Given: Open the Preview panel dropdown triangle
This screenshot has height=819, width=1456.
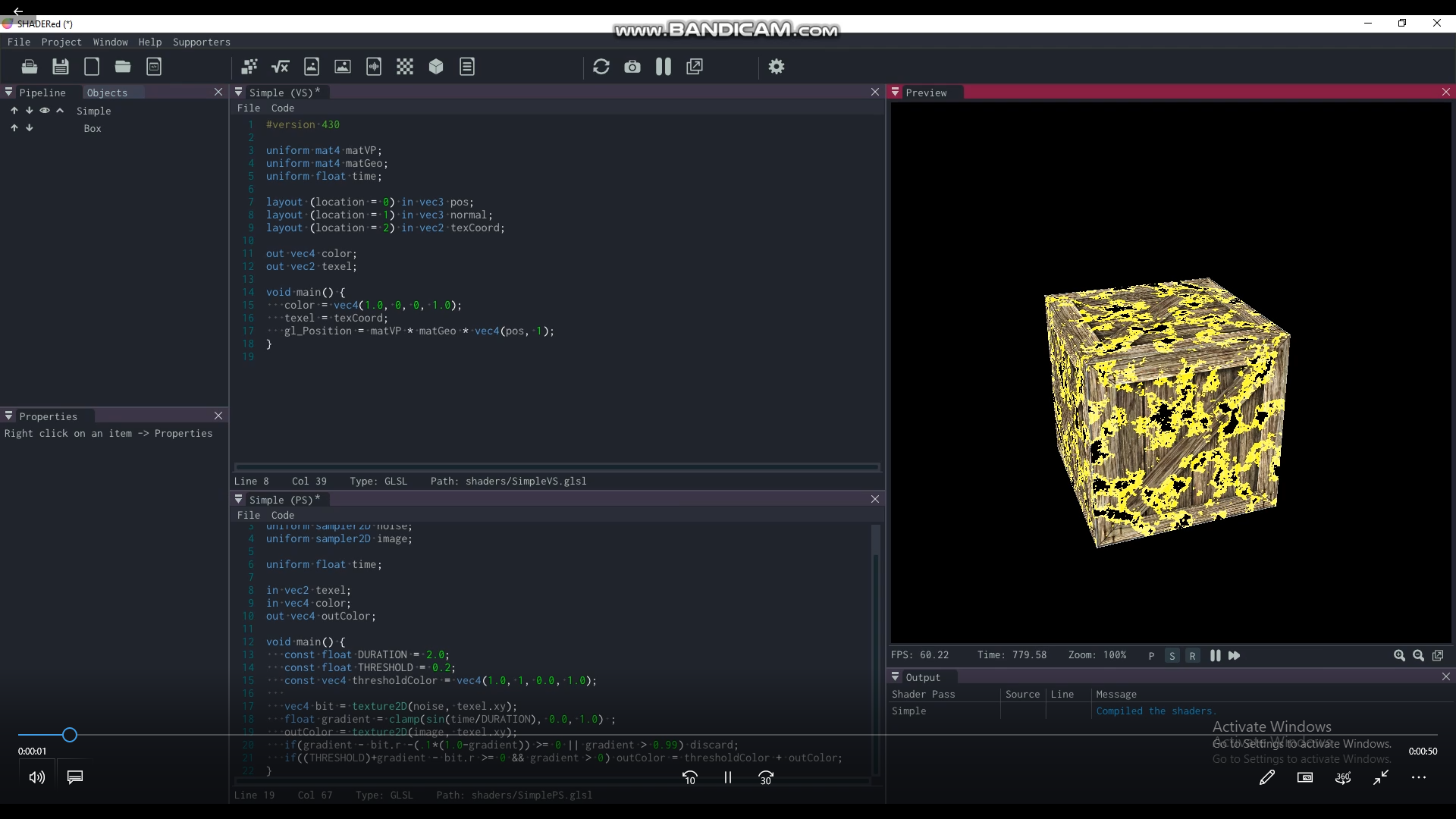Looking at the screenshot, I should point(896,92).
